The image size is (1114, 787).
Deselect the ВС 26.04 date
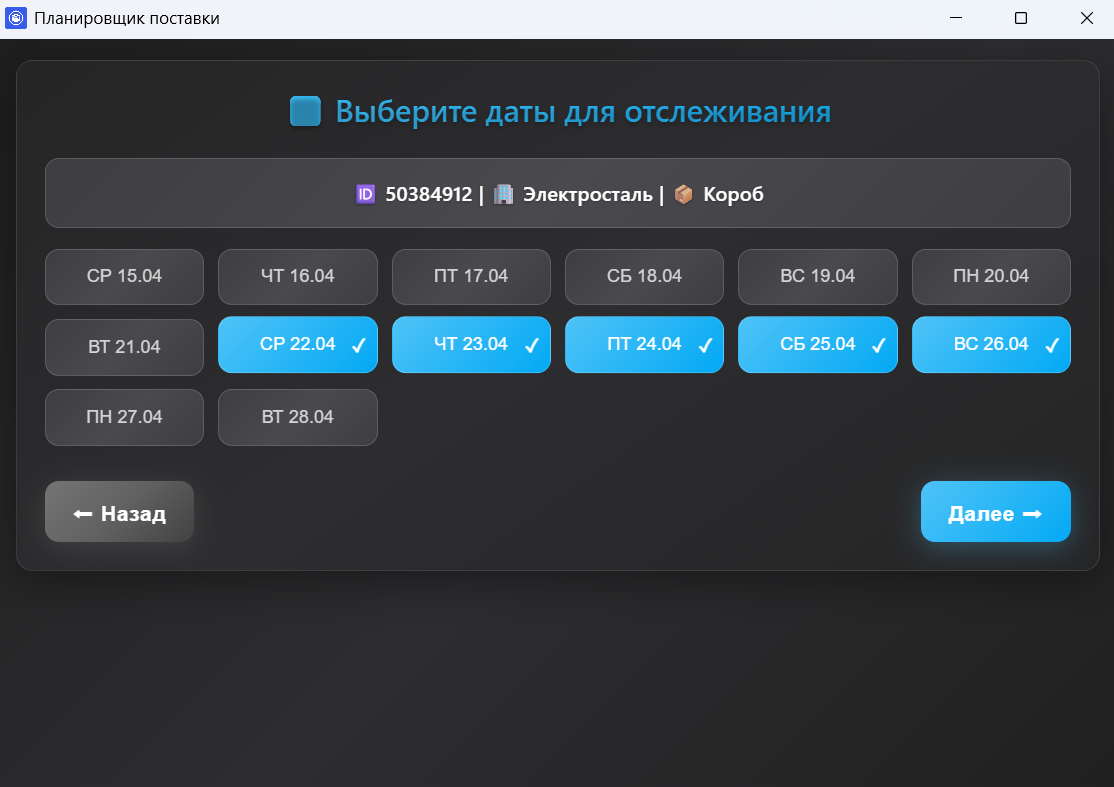pyautogui.click(x=991, y=344)
